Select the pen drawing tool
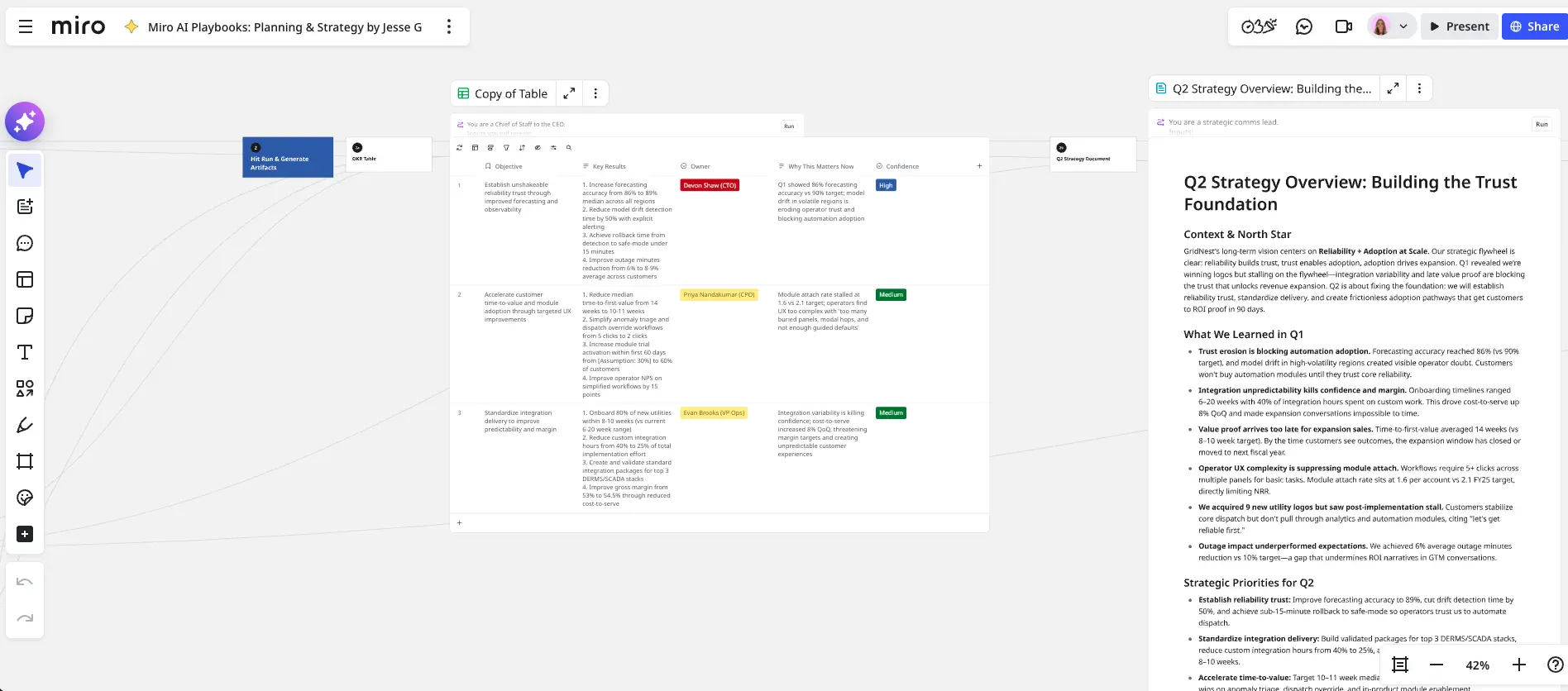1568x691 pixels. [x=25, y=425]
